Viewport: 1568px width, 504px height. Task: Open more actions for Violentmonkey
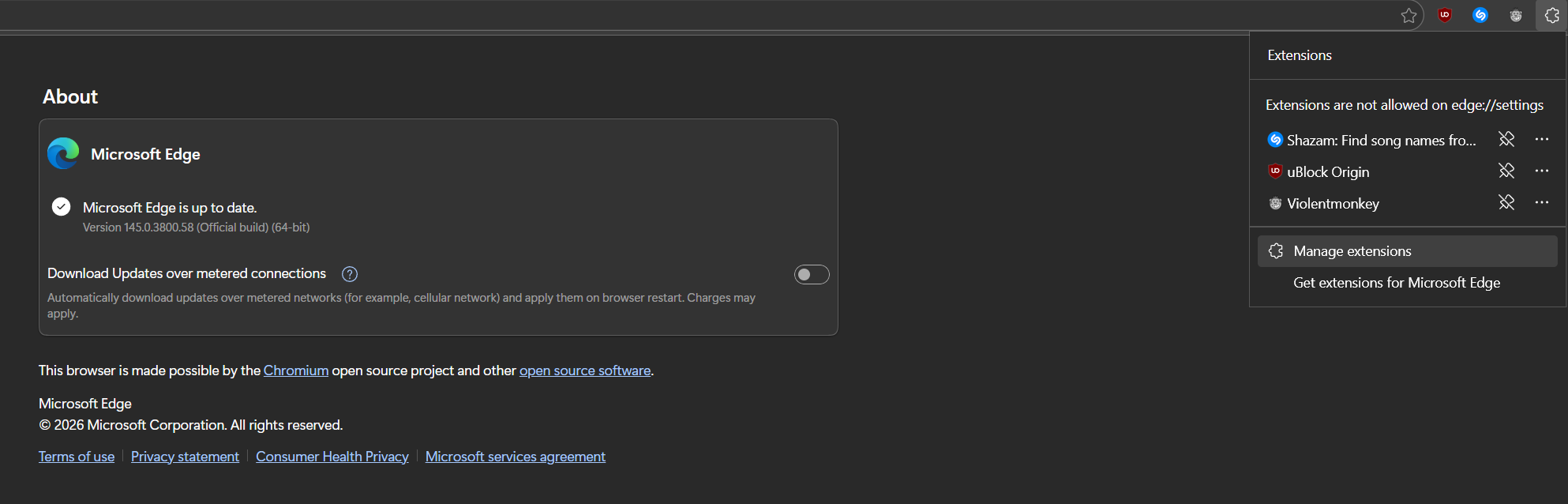pos(1542,203)
